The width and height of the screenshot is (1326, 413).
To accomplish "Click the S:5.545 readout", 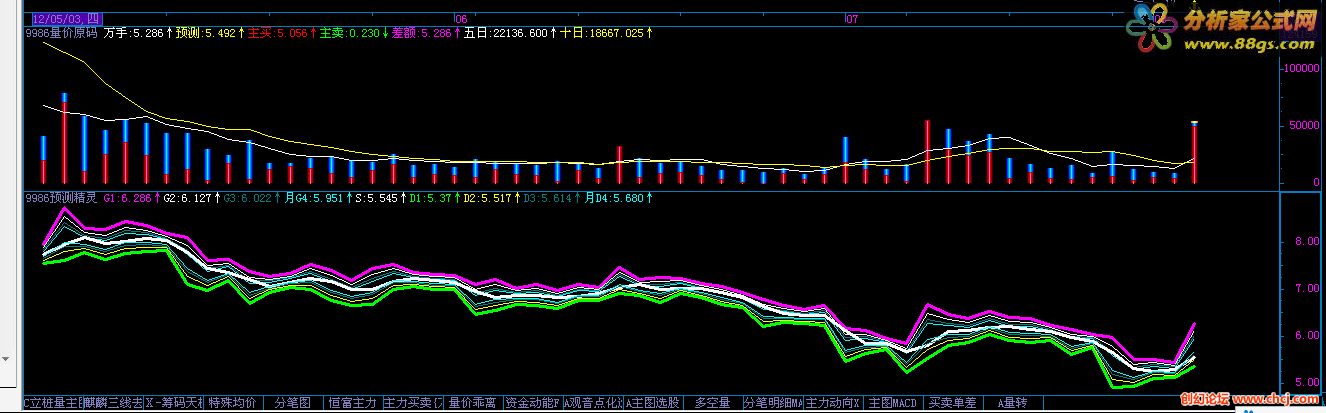I will (378, 198).
